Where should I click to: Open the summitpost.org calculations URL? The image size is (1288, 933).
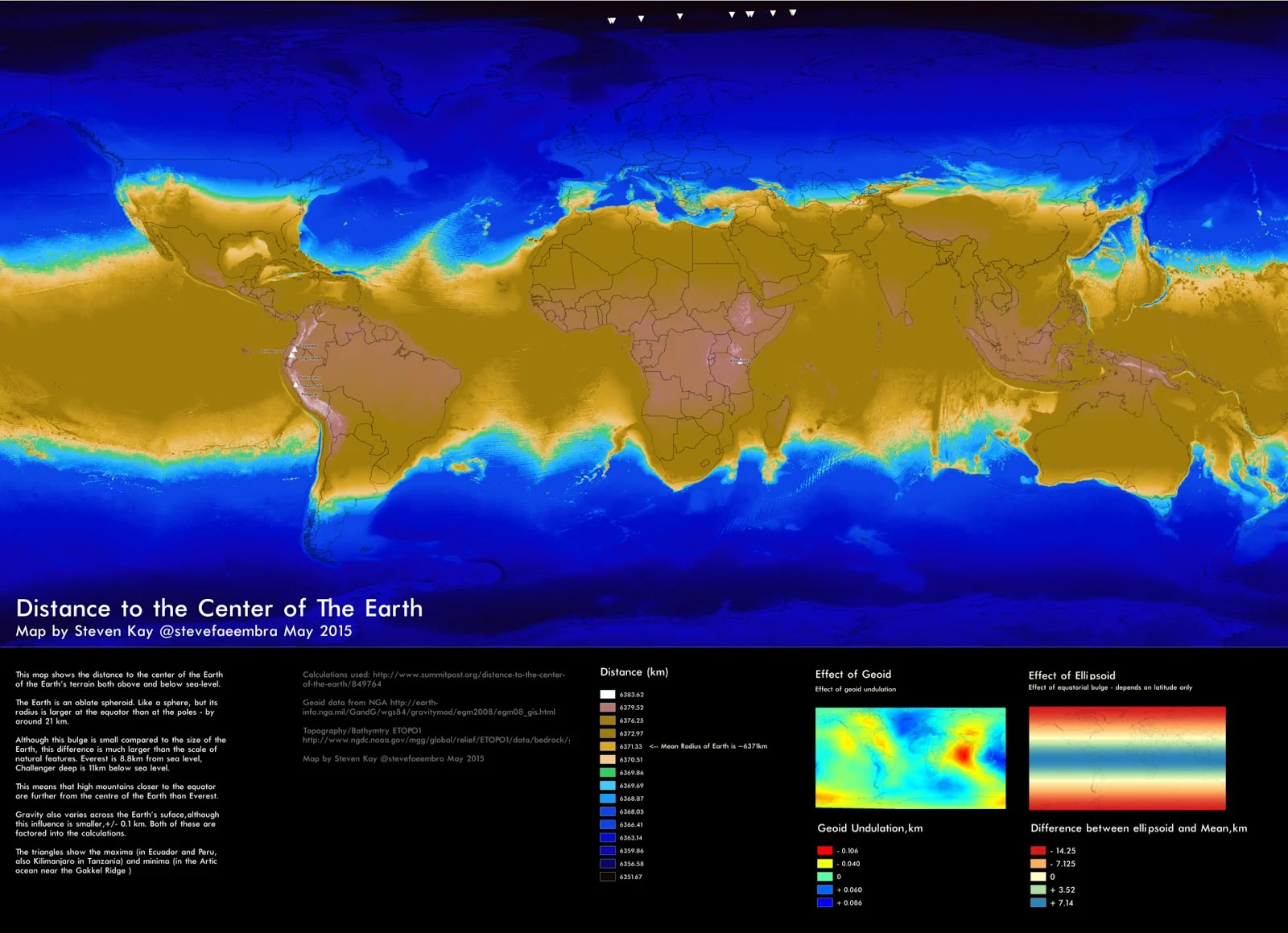434,679
